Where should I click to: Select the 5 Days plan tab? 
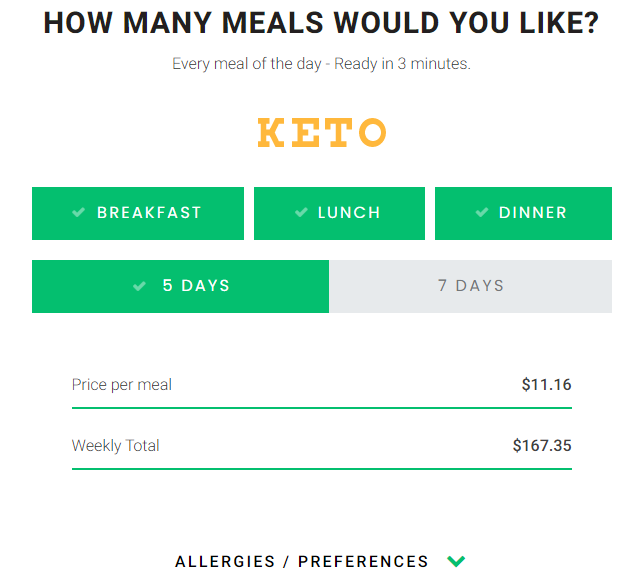pos(180,286)
